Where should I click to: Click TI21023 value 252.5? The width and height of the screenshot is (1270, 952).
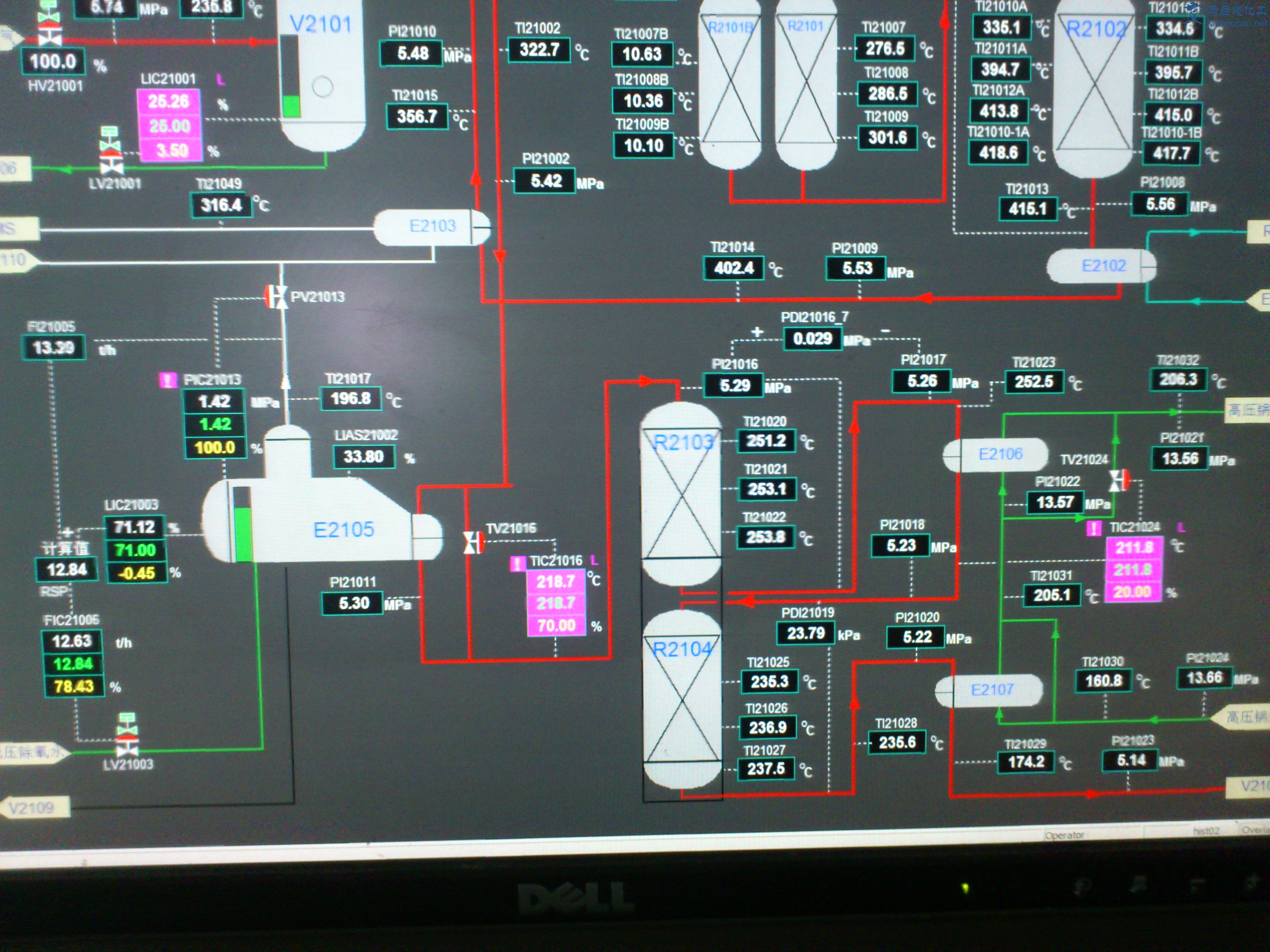(1033, 381)
